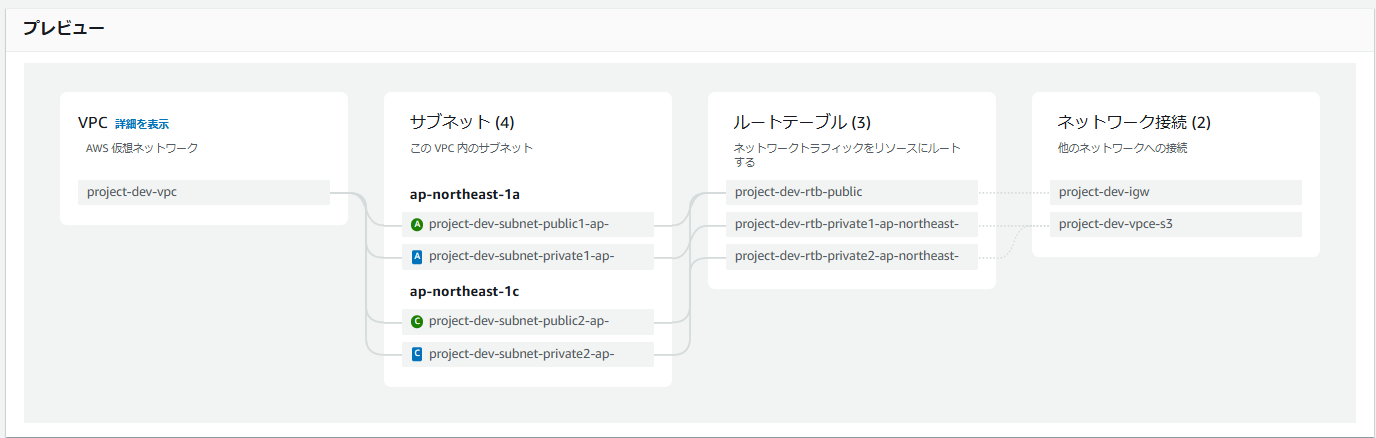1376x438 pixels.
Task: Click the green public1 subnet icon
Action: click(x=417, y=225)
